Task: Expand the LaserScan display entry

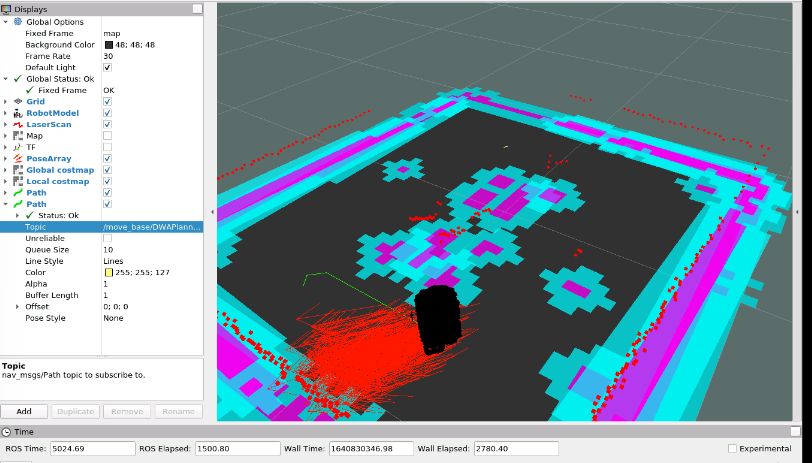Action: tap(6, 124)
